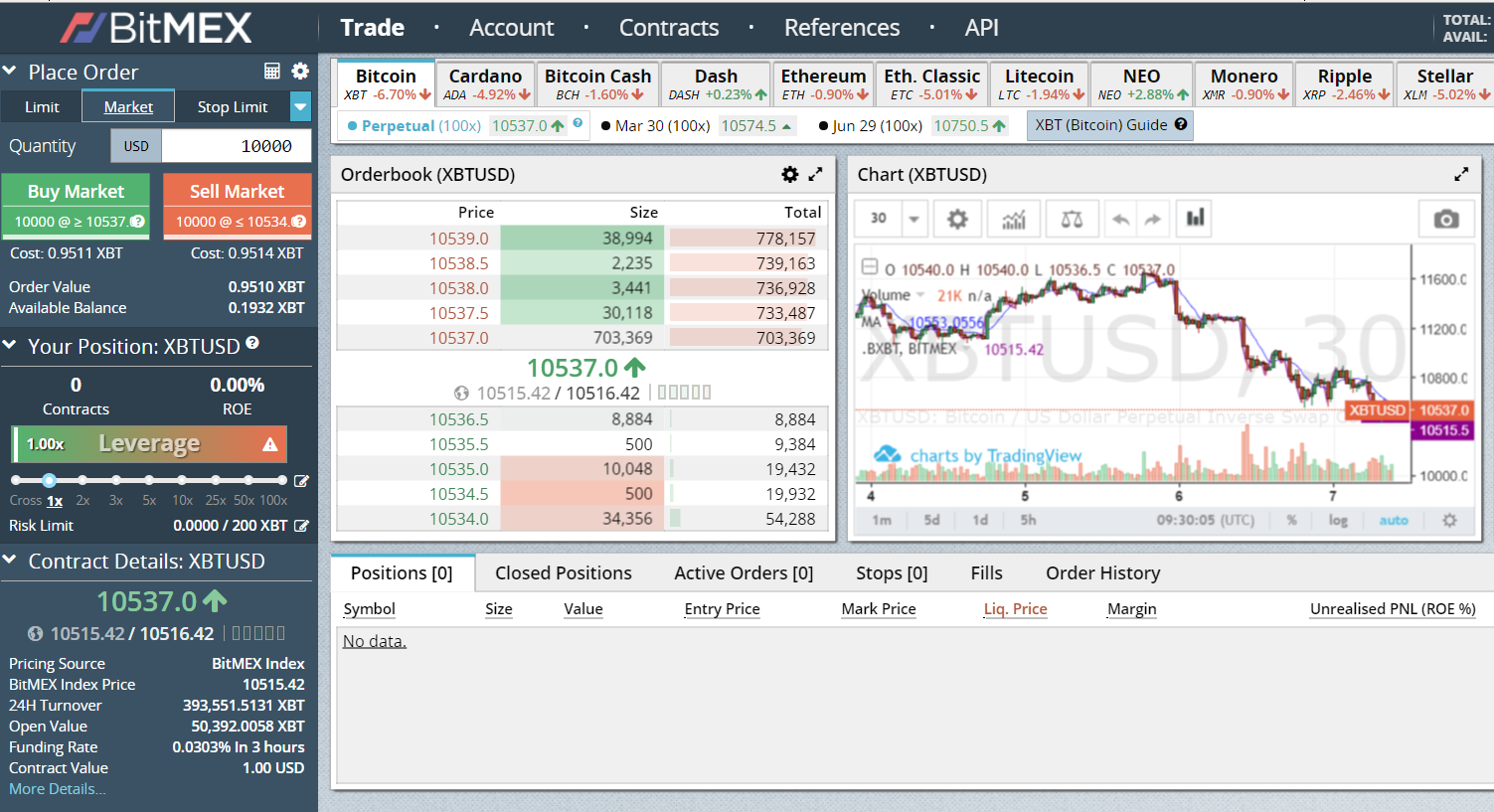The width and height of the screenshot is (1494, 812).
Task: Open chart bar style icon
Action: 1196,219
